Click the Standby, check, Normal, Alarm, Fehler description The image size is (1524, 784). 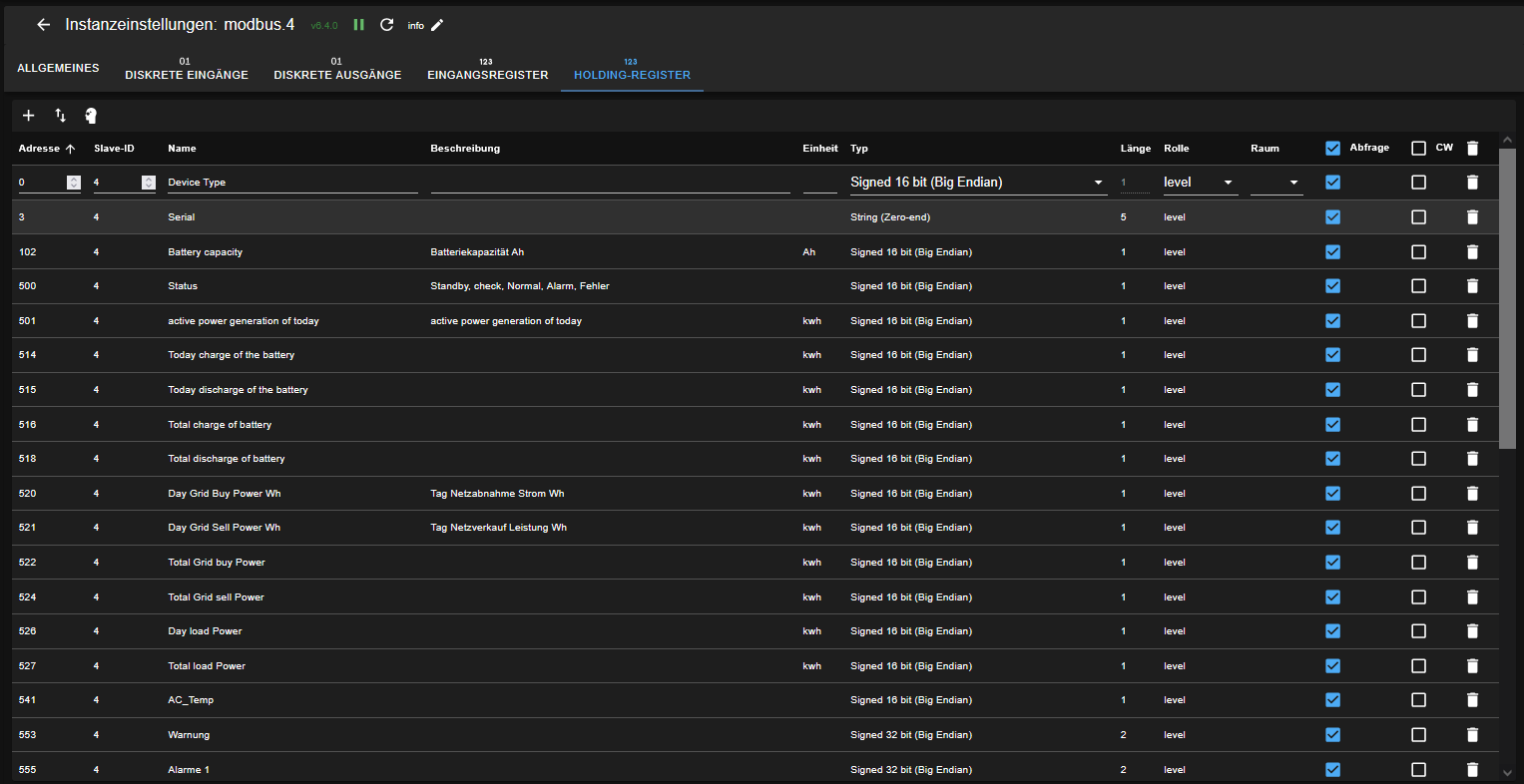[520, 286]
